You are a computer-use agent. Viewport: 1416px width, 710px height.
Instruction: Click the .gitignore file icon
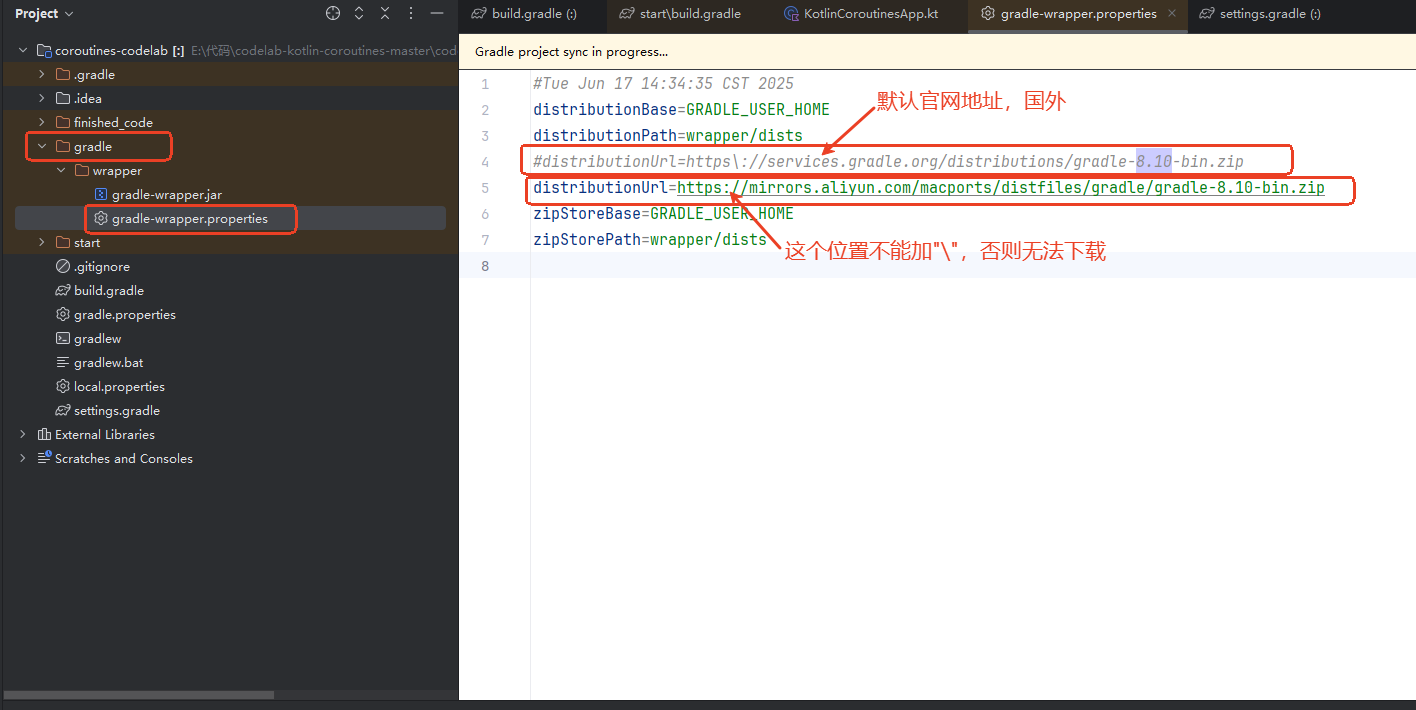[63, 266]
